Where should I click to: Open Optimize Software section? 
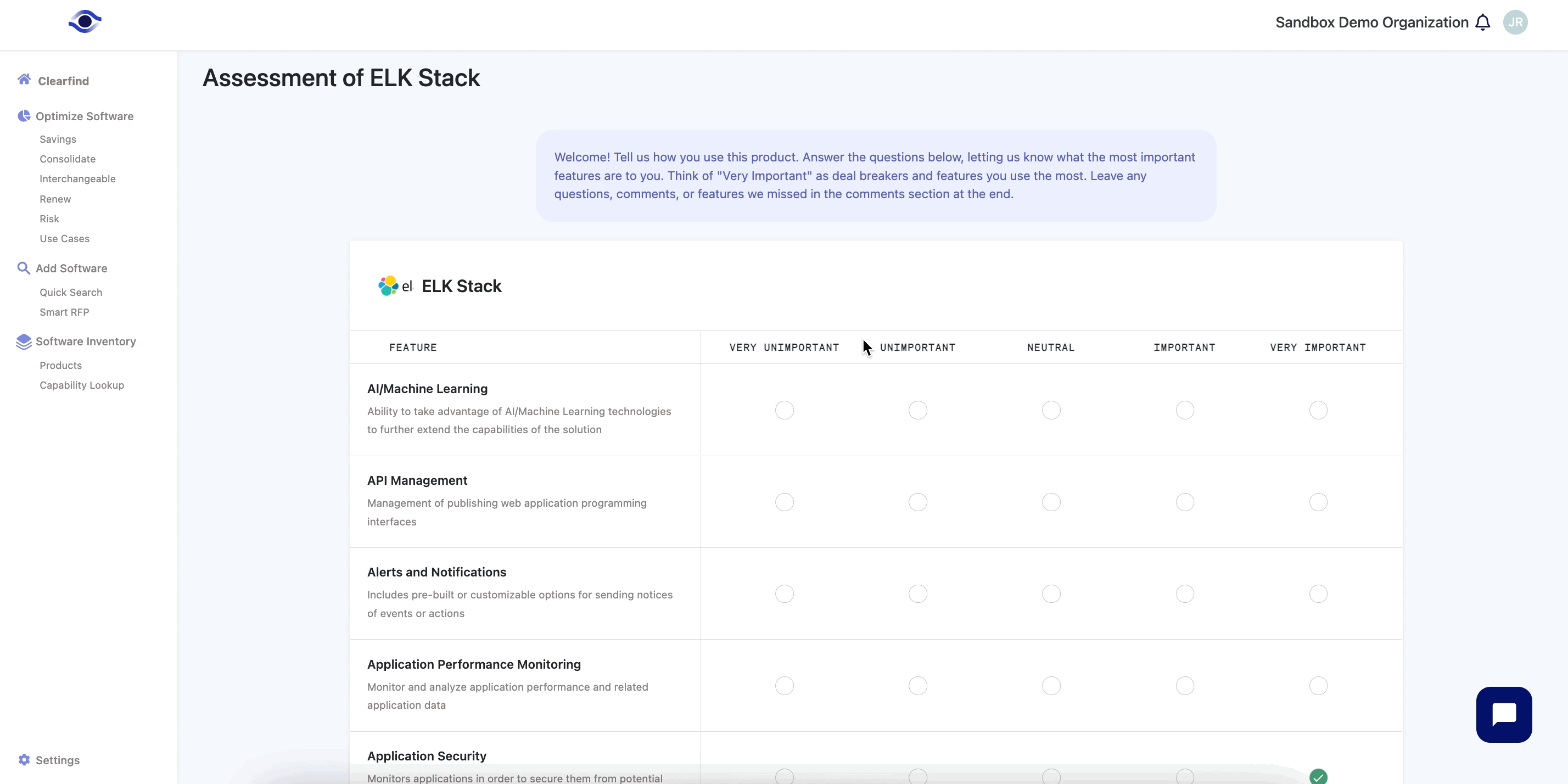click(85, 116)
